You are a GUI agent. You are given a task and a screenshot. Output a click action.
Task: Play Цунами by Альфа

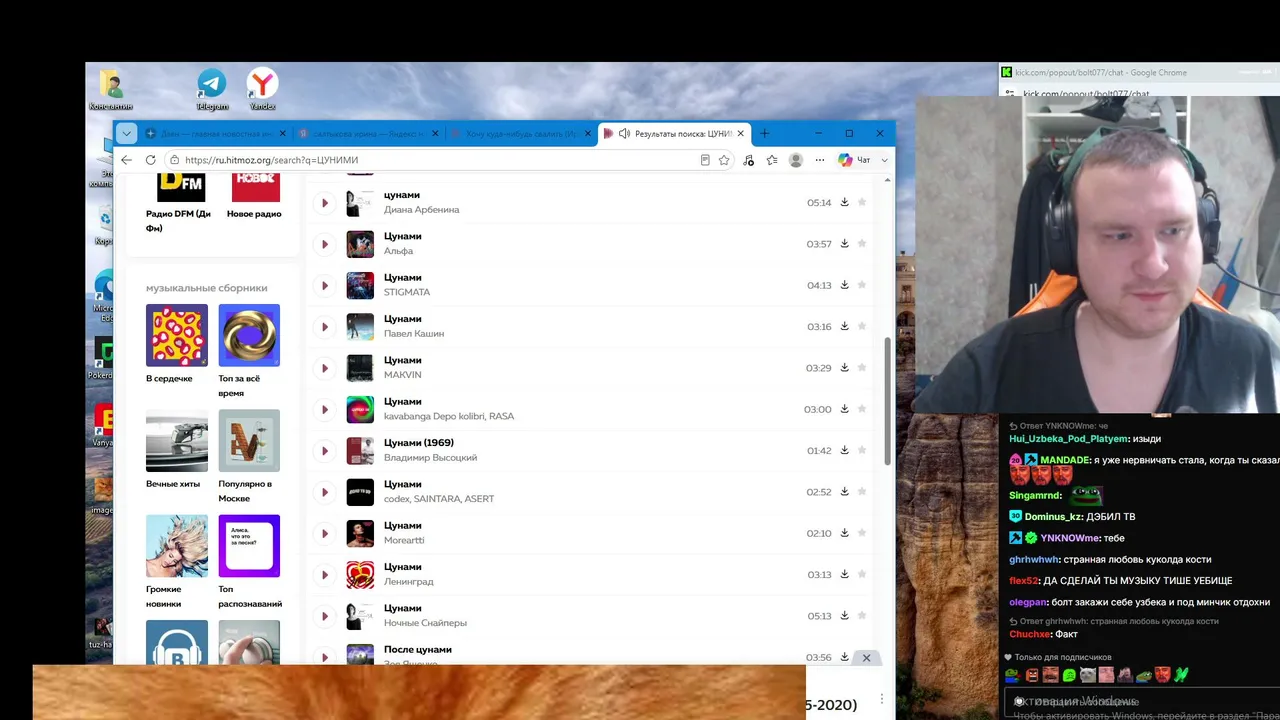pyautogui.click(x=325, y=244)
